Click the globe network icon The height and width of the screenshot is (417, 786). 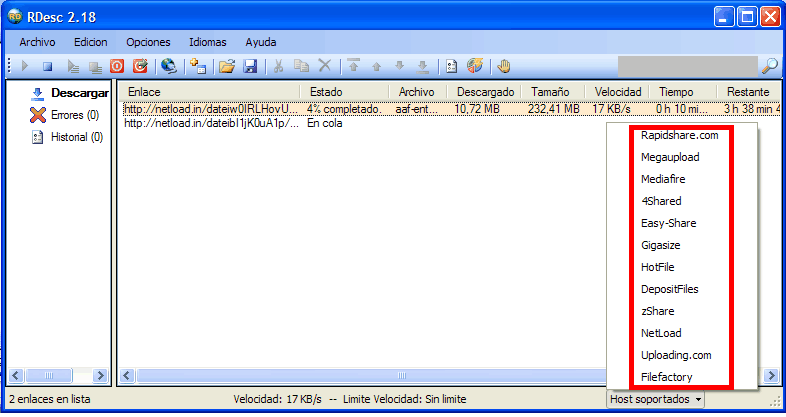(169, 66)
